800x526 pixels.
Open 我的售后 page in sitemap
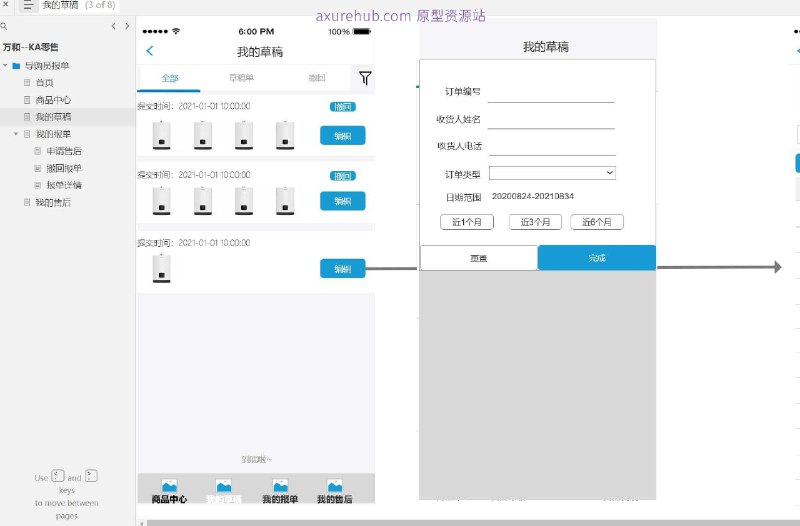pos(53,203)
